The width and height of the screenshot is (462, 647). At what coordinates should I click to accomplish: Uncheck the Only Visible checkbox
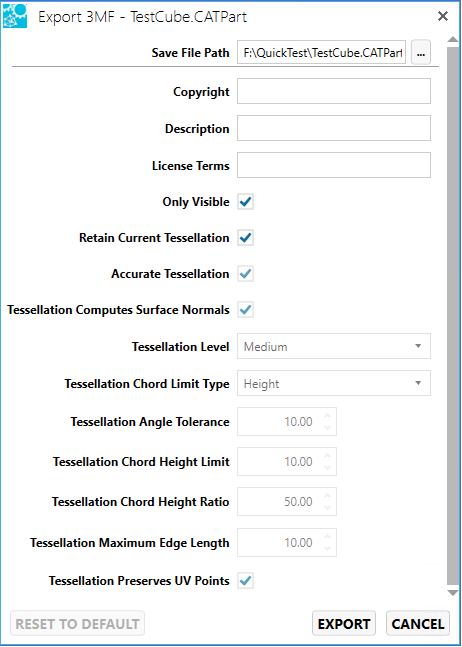(245, 202)
